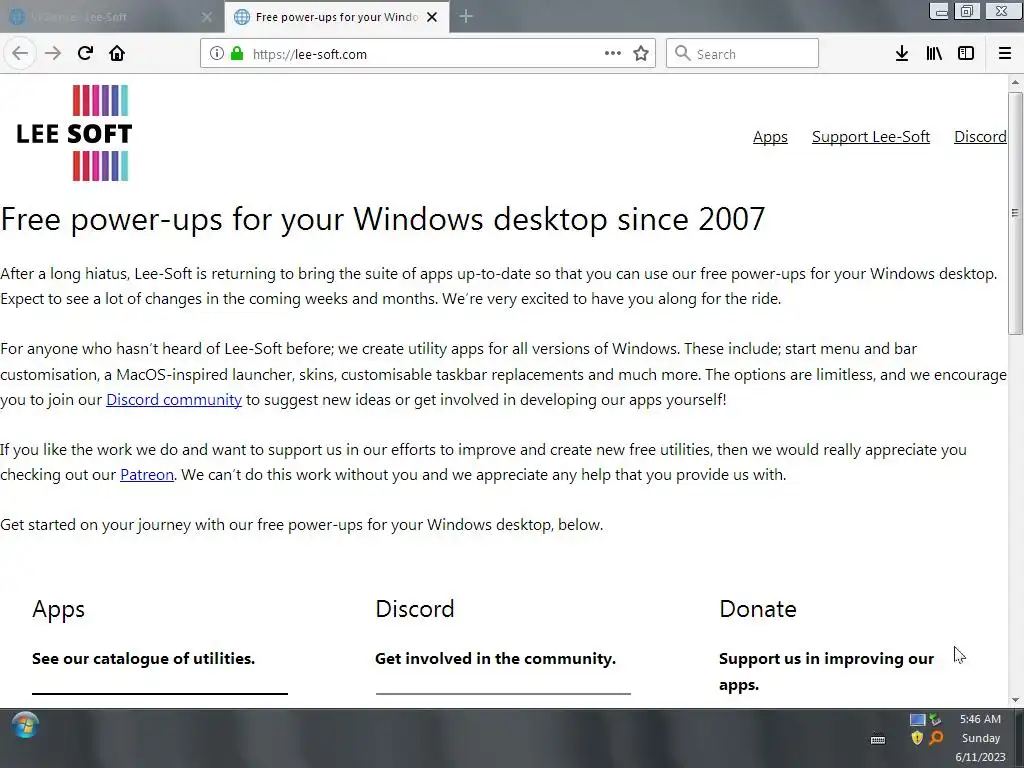This screenshot has height=768, width=1024.
Task: Click the Donate section heading
Action: pyautogui.click(x=758, y=609)
